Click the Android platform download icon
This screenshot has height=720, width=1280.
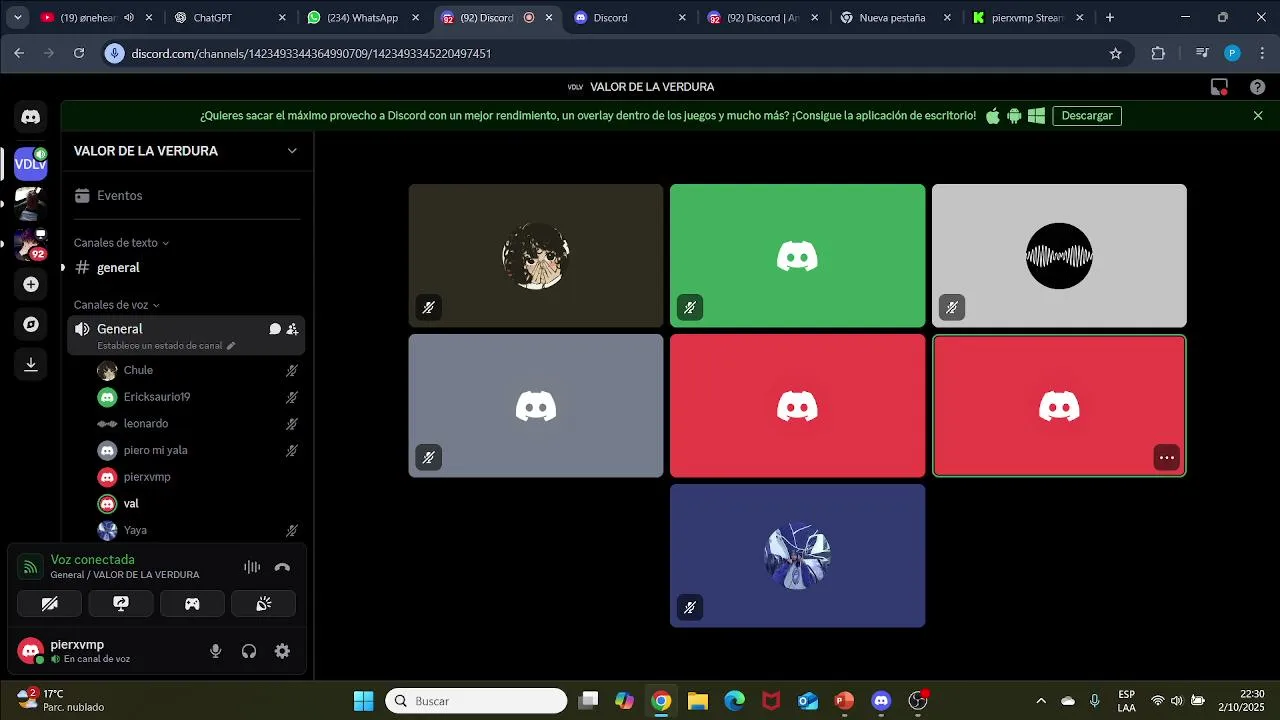[x=1014, y=116]
